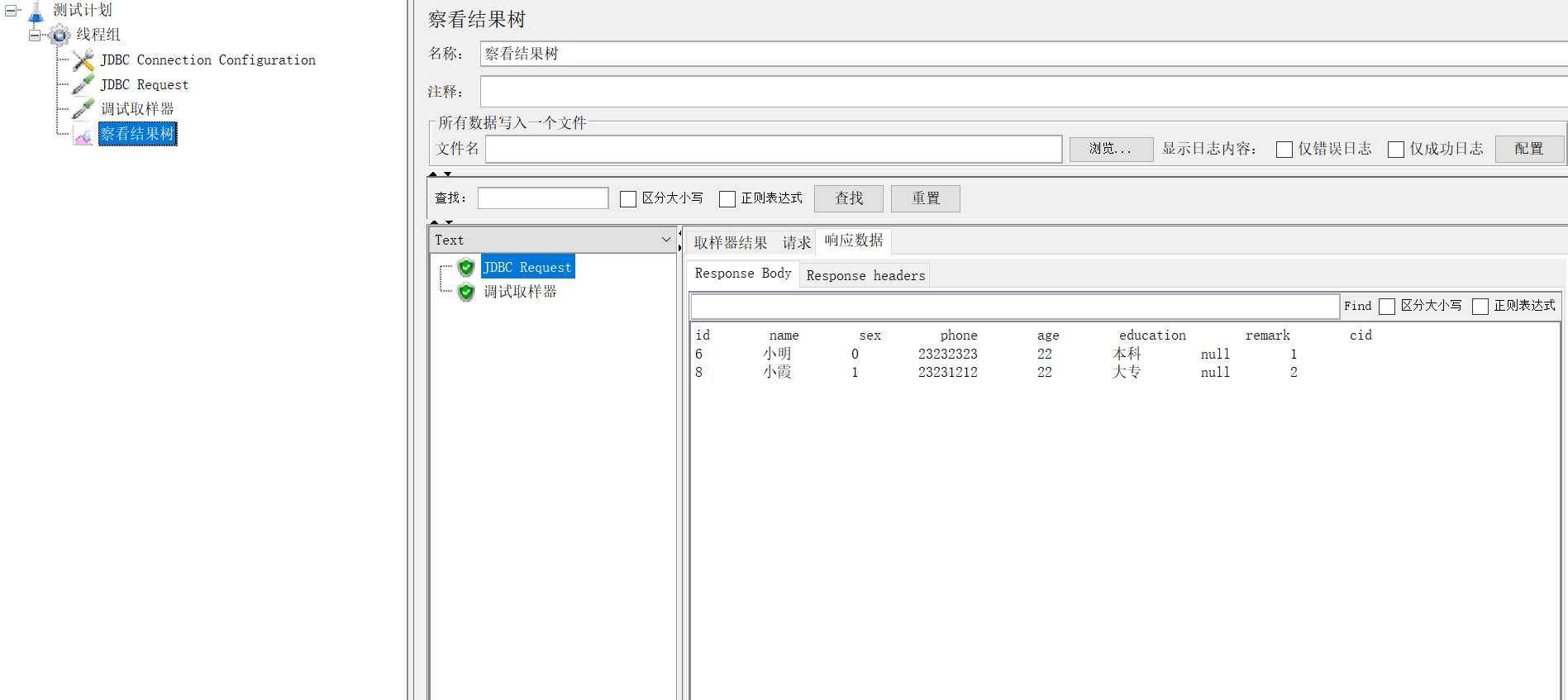Image resolution: width=1568 pixels, height=700 pixels.
Task: Focus the 名称 input field
Action: pos(1023,54)
